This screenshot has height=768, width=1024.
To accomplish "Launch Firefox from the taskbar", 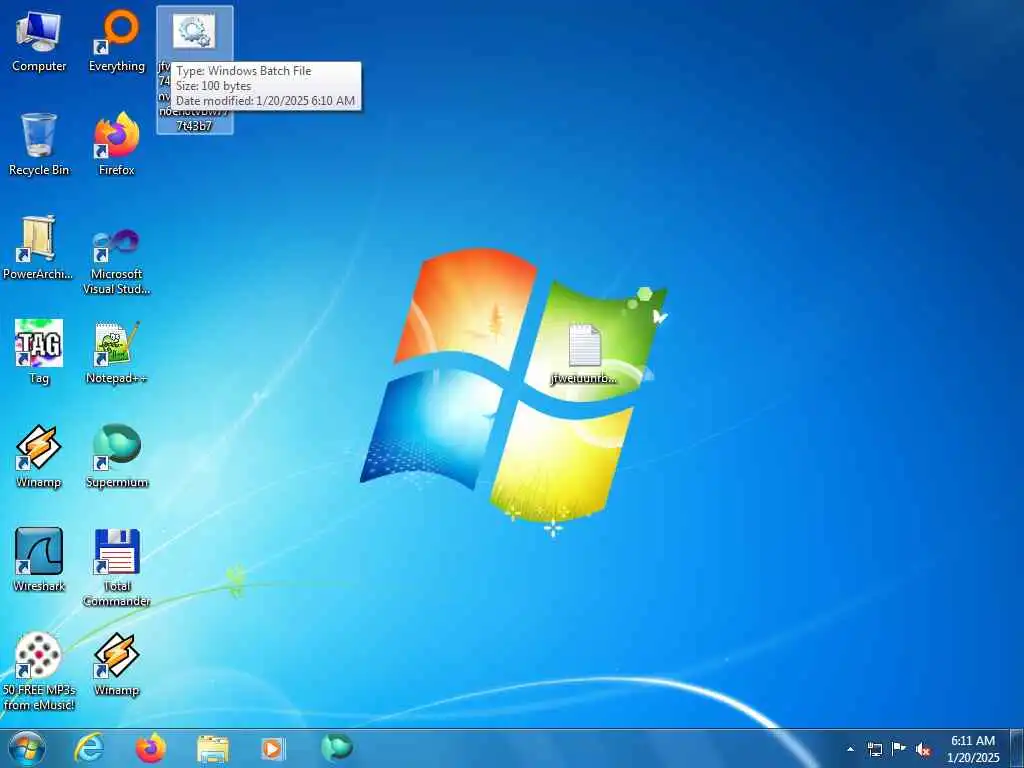I will 151,748.
